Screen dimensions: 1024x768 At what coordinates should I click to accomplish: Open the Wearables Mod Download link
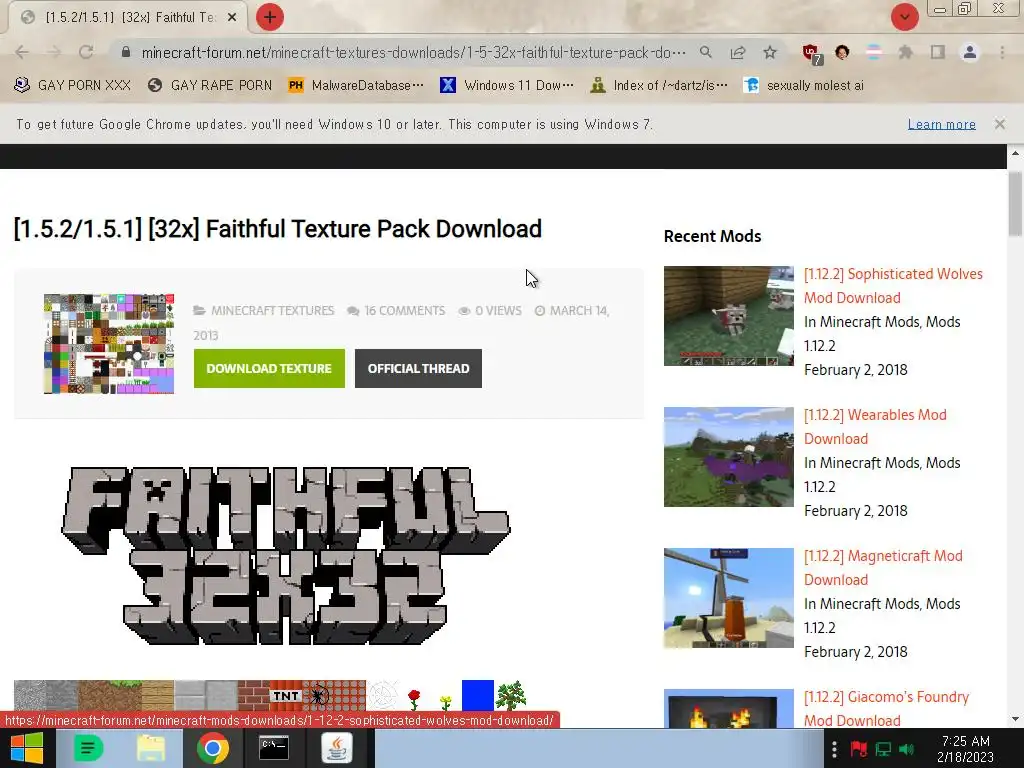875,426
